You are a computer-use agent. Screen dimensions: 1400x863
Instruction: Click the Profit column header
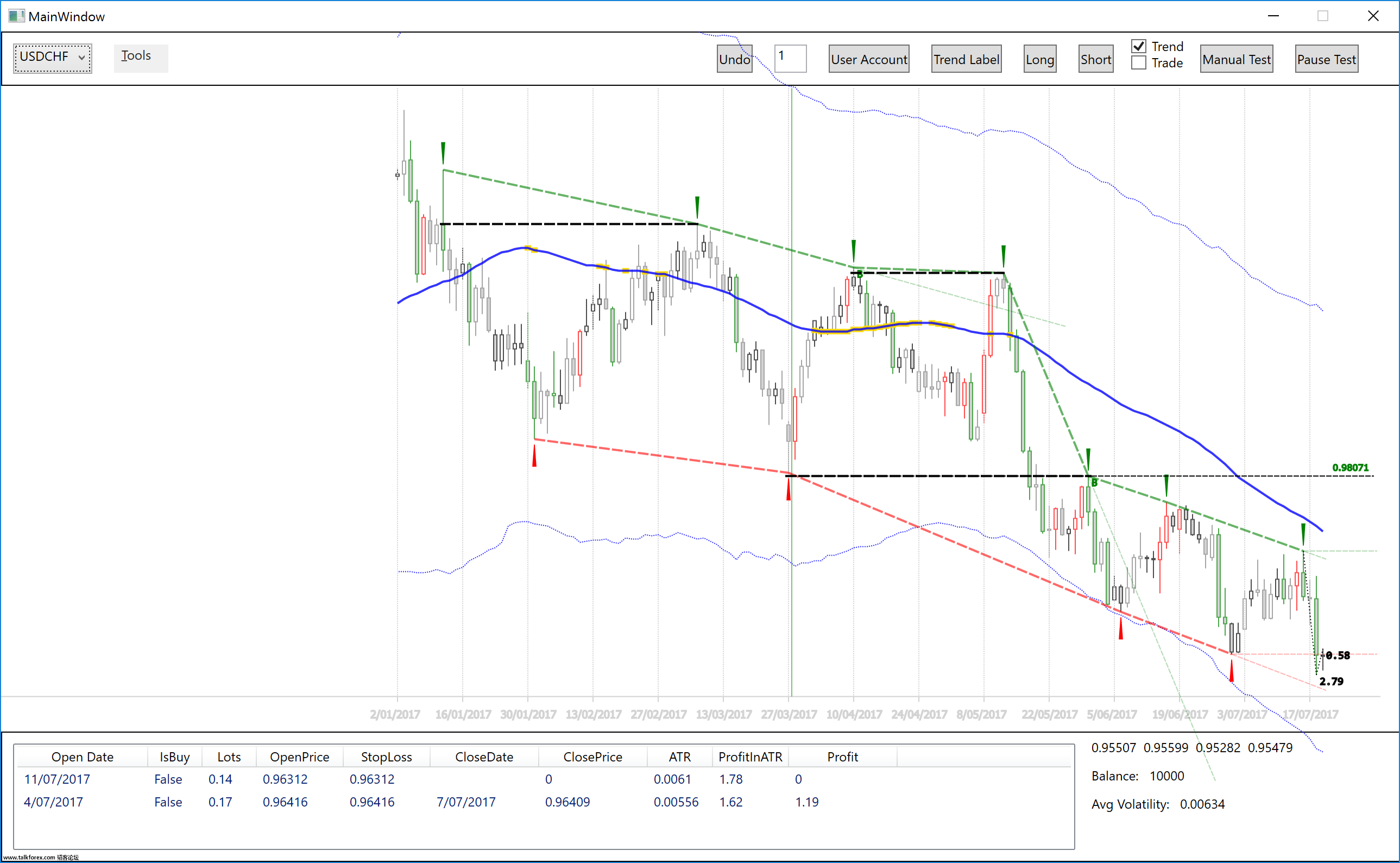click(842, 757)
